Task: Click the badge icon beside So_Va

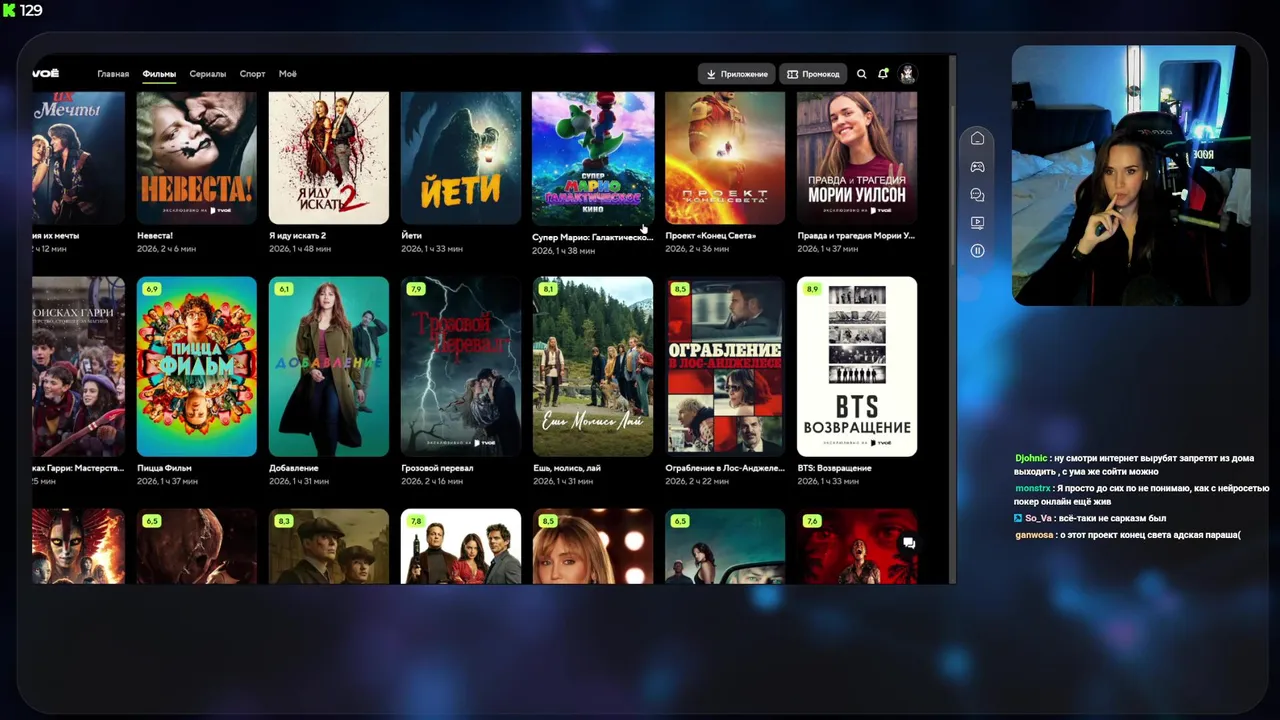Action: pyautogui.click(x=1018, y=518)
